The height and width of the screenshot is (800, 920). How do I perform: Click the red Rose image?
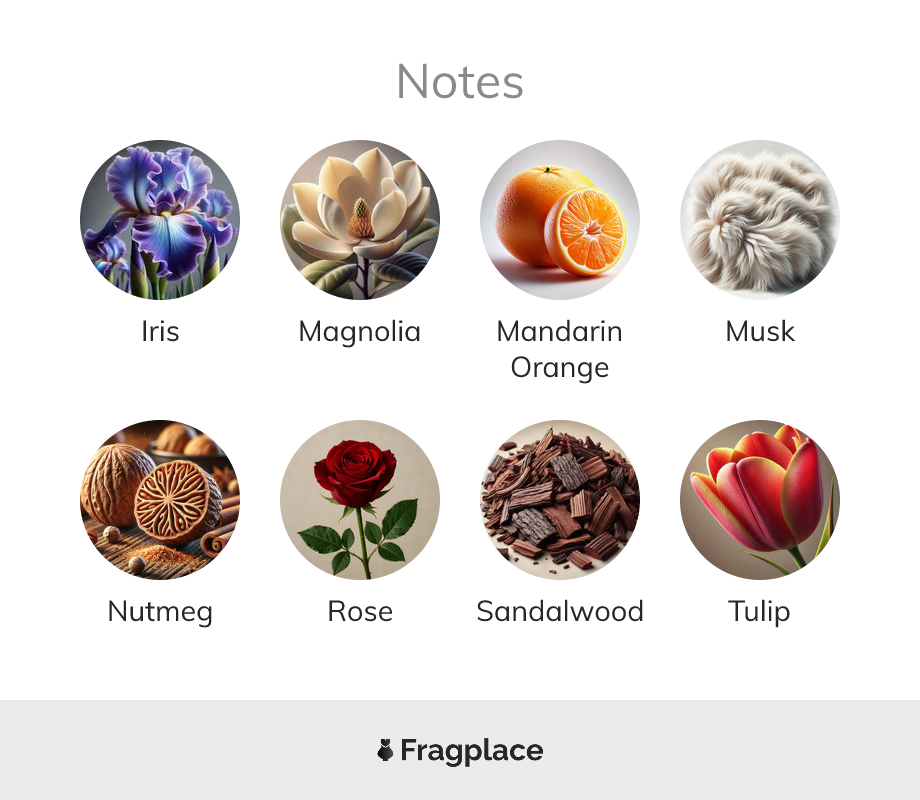pyautogui.click(x=360, y=499)
